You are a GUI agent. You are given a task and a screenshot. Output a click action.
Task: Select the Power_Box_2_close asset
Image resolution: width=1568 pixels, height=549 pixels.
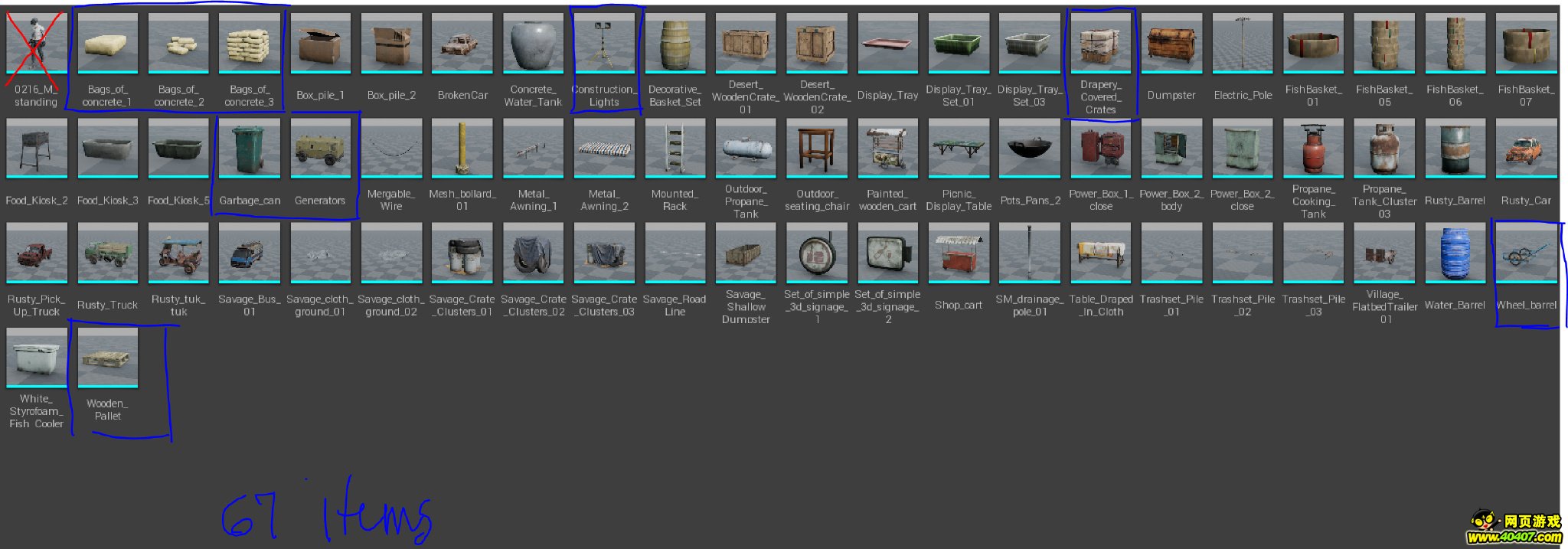coord(1243,148)
